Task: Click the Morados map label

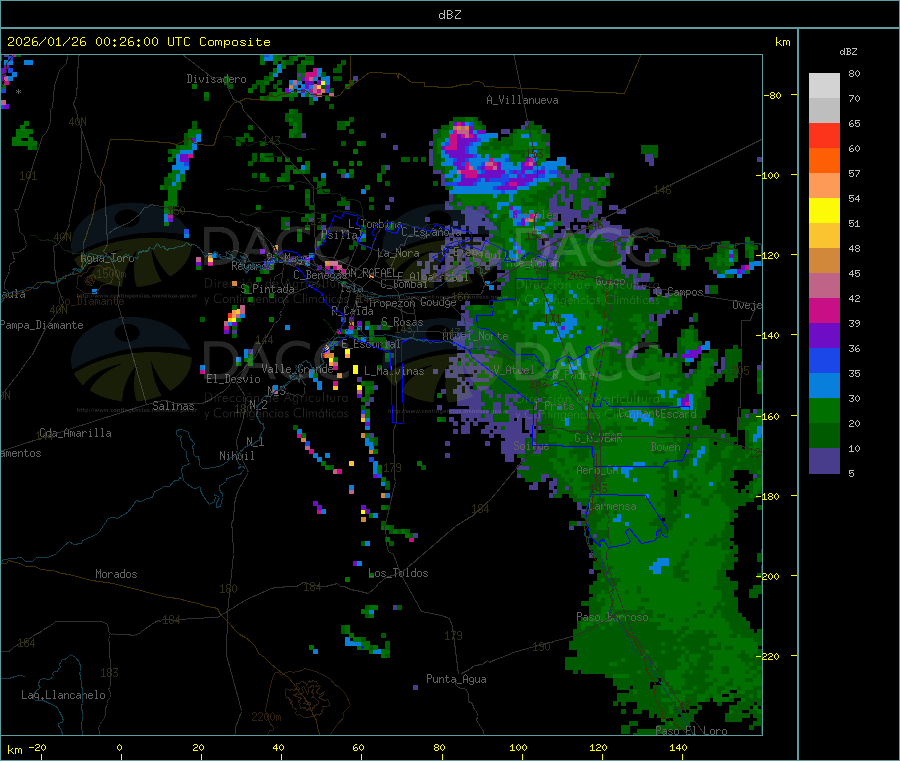Action: pos(116,574)
